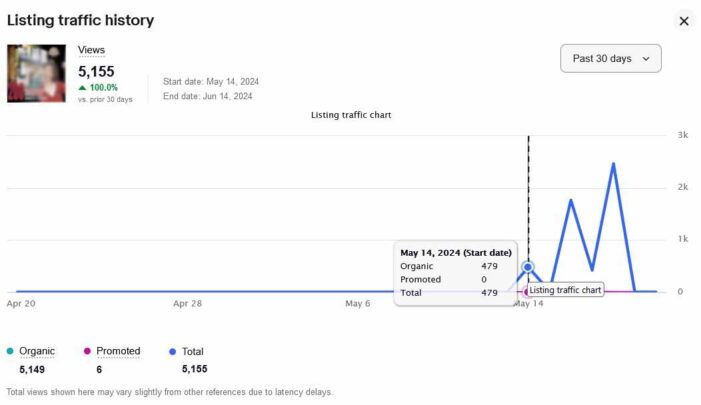Close the Listing traffic history dialog
Viewport: 701px width, 405px height.
pos(684,21)
